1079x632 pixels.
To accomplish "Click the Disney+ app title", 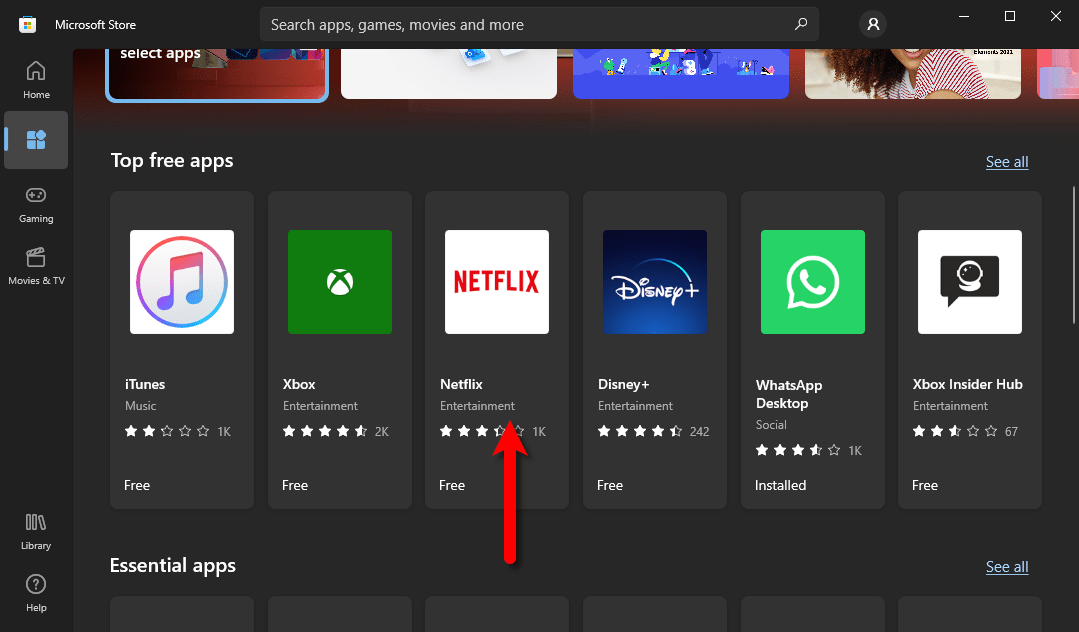I will [x=623, y=384].
